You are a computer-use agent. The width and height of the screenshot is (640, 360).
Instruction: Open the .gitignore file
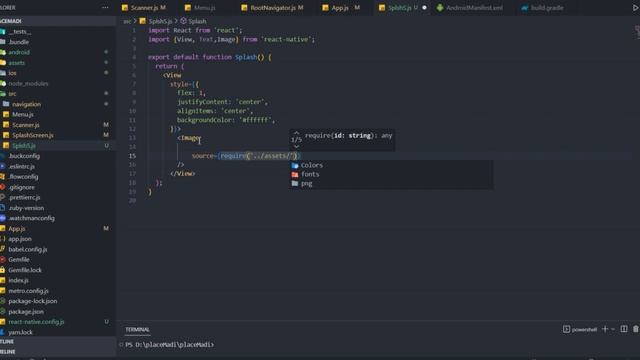tap(21, 187)
